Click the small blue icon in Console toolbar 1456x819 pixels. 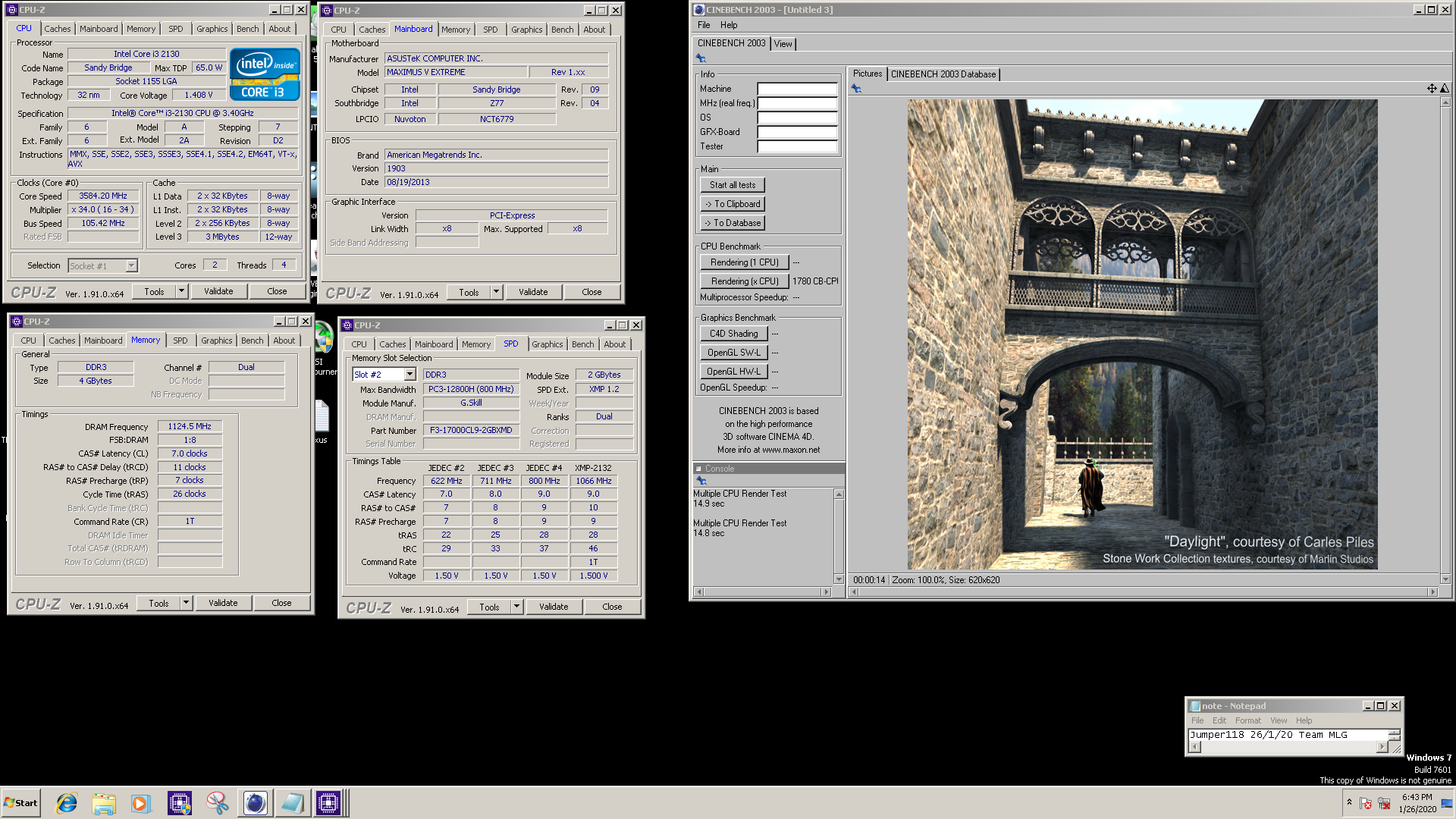coord(701,481)
